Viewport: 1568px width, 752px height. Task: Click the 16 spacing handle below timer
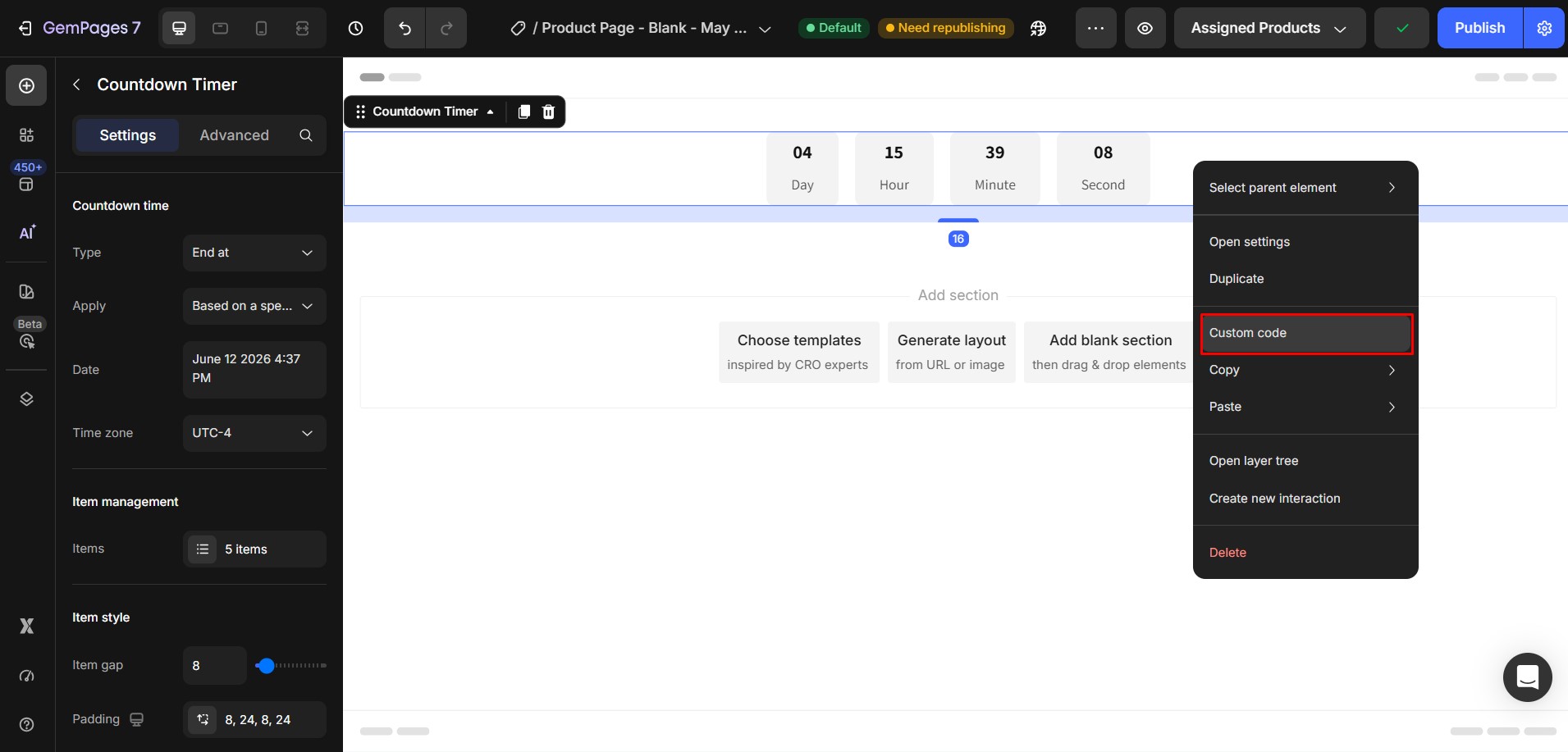958,239
